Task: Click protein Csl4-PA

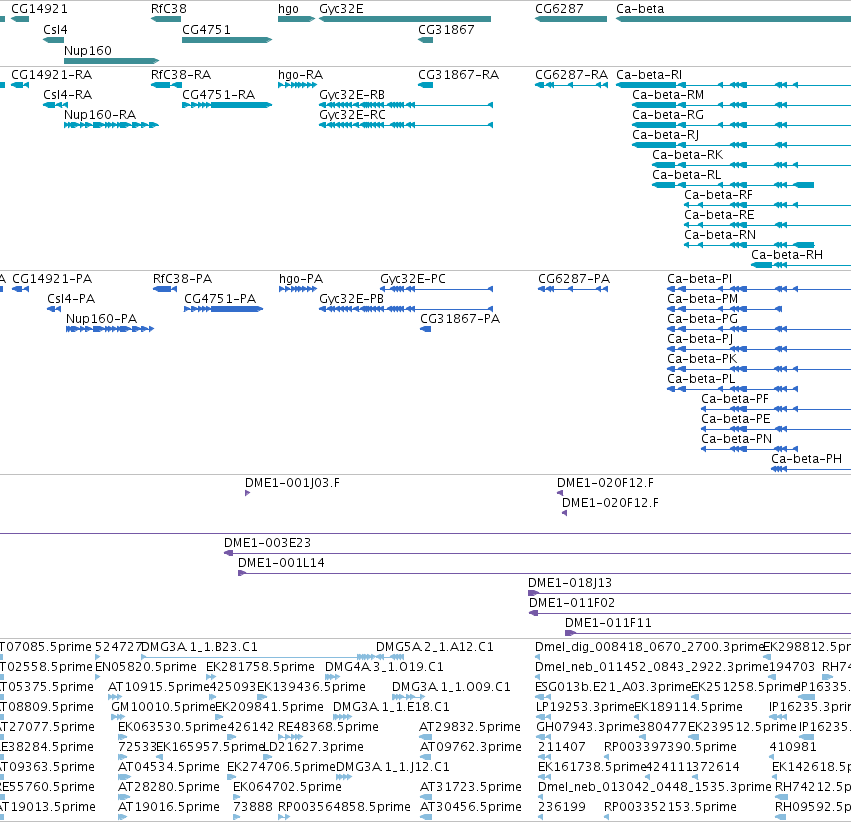Action: 71,300
